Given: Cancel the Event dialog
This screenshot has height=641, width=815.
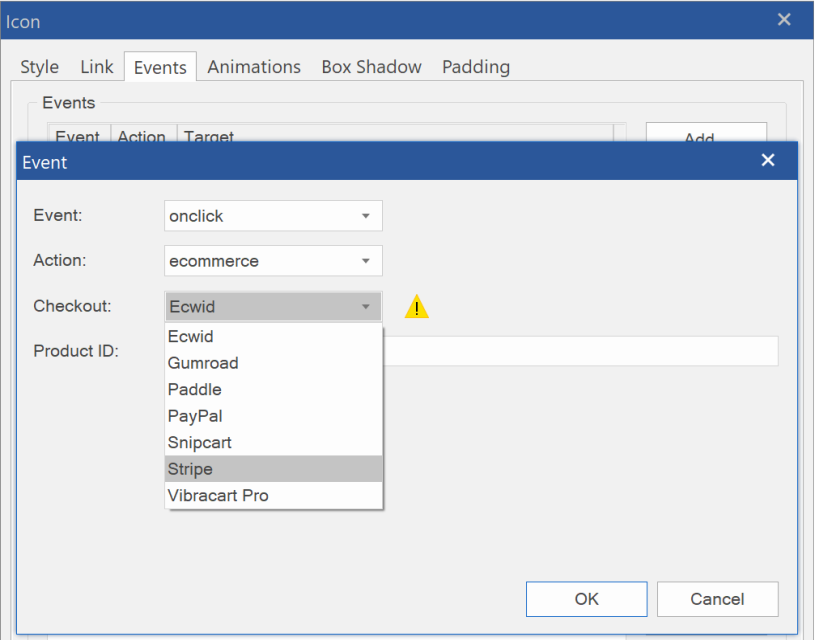Looking at the screenshot, I should pos(717,599).
